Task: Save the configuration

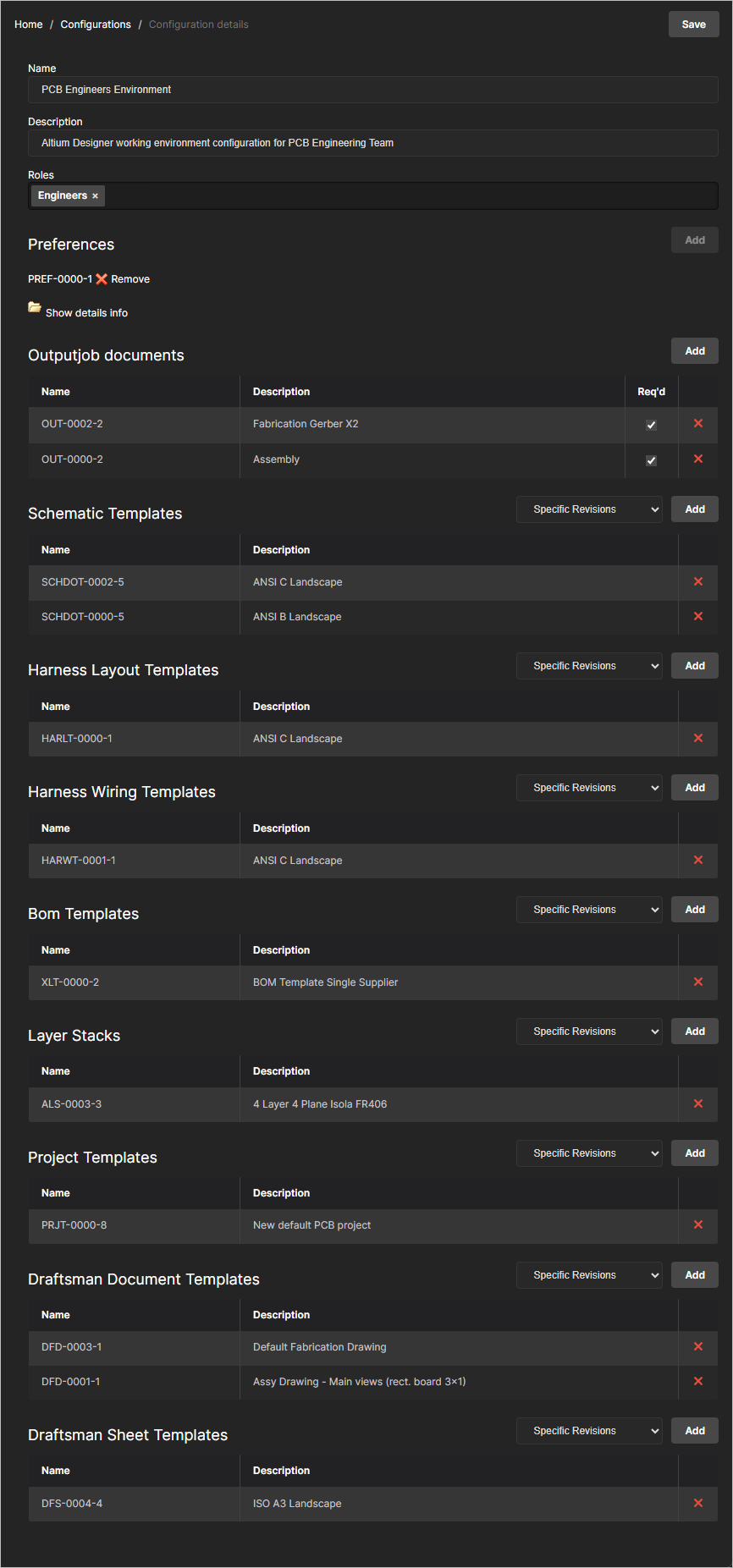Action: coord(693,25)
